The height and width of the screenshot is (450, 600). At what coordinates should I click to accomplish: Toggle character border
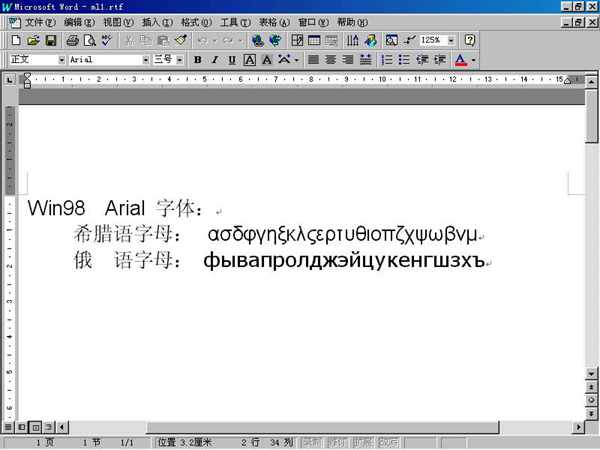coord(249,60)
